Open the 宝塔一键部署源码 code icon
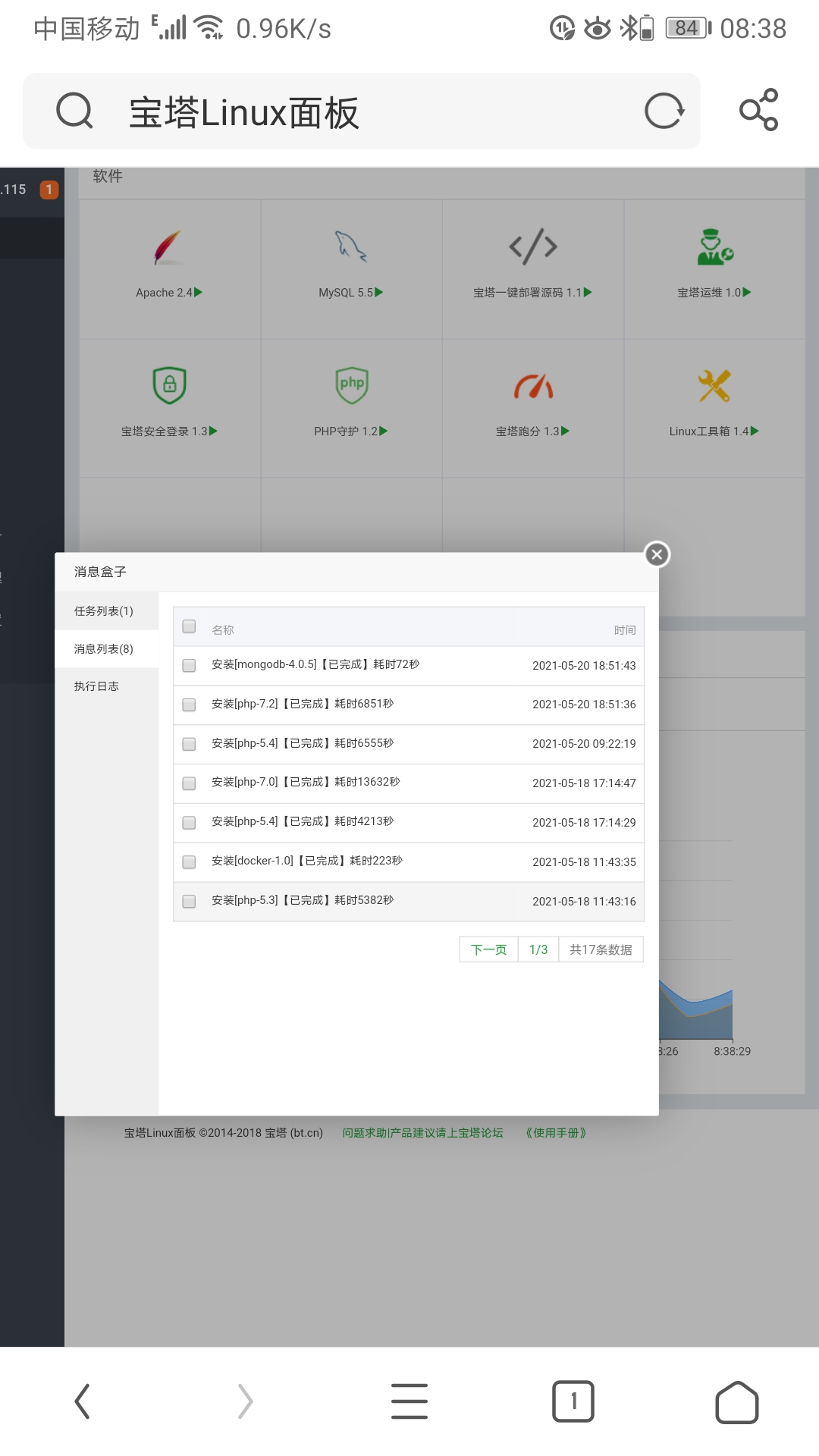The width and height of the screenshot is (819, 1456). point(533,246)
